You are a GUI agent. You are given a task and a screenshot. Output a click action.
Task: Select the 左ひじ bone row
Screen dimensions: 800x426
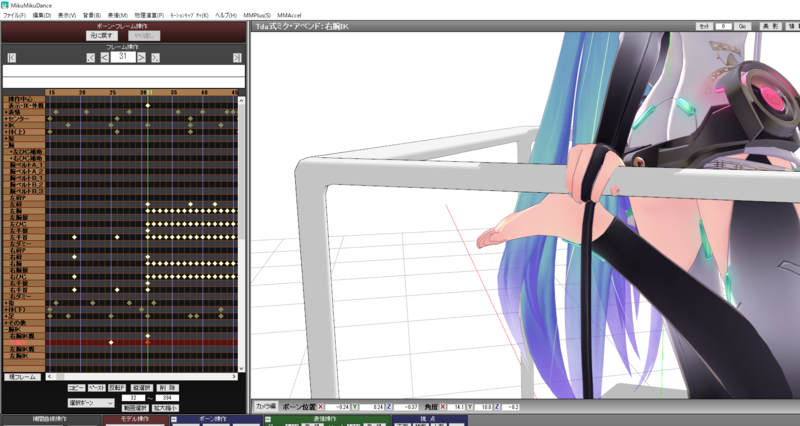point(24,224)
